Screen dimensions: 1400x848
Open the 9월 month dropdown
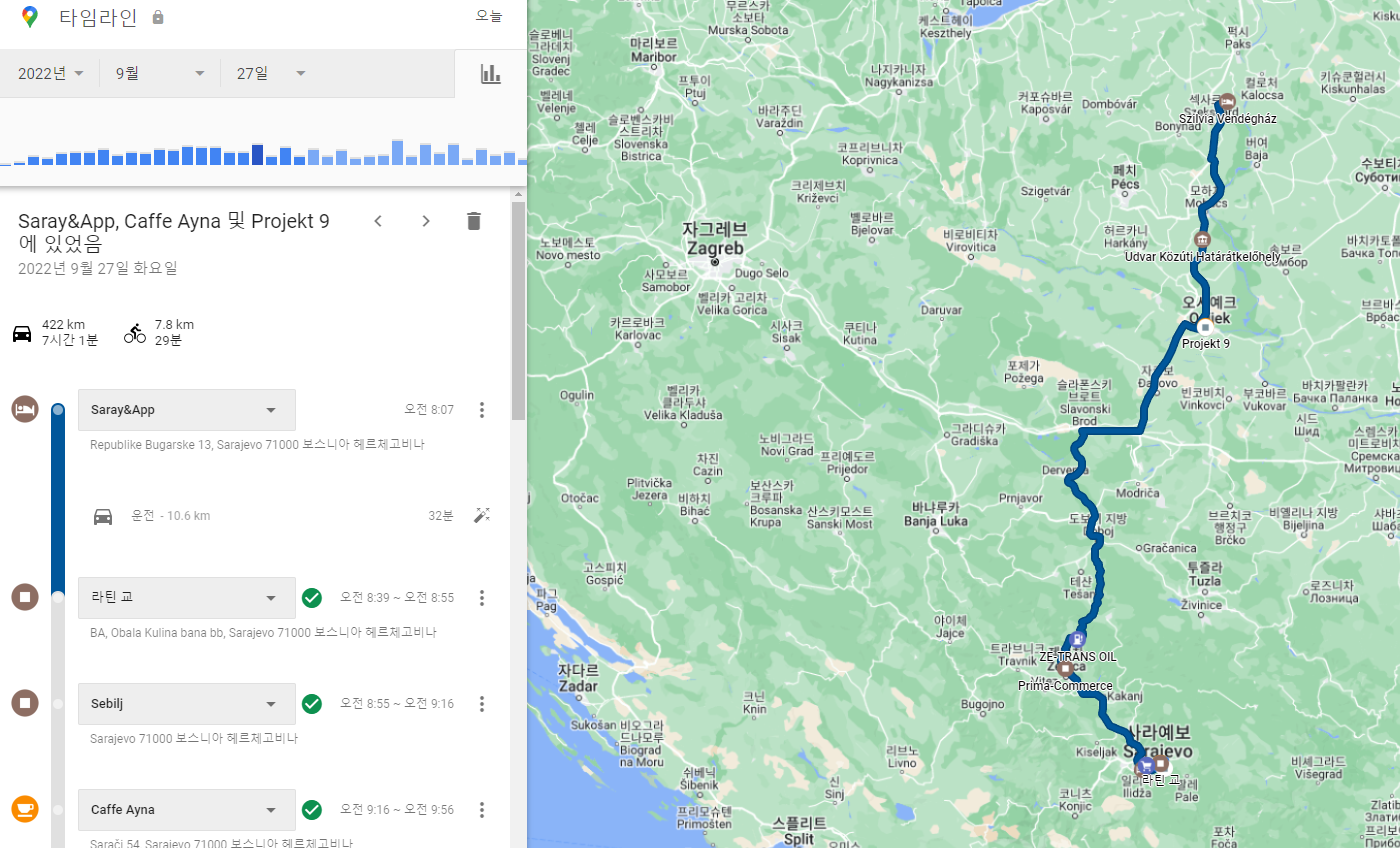pos(160,73)
